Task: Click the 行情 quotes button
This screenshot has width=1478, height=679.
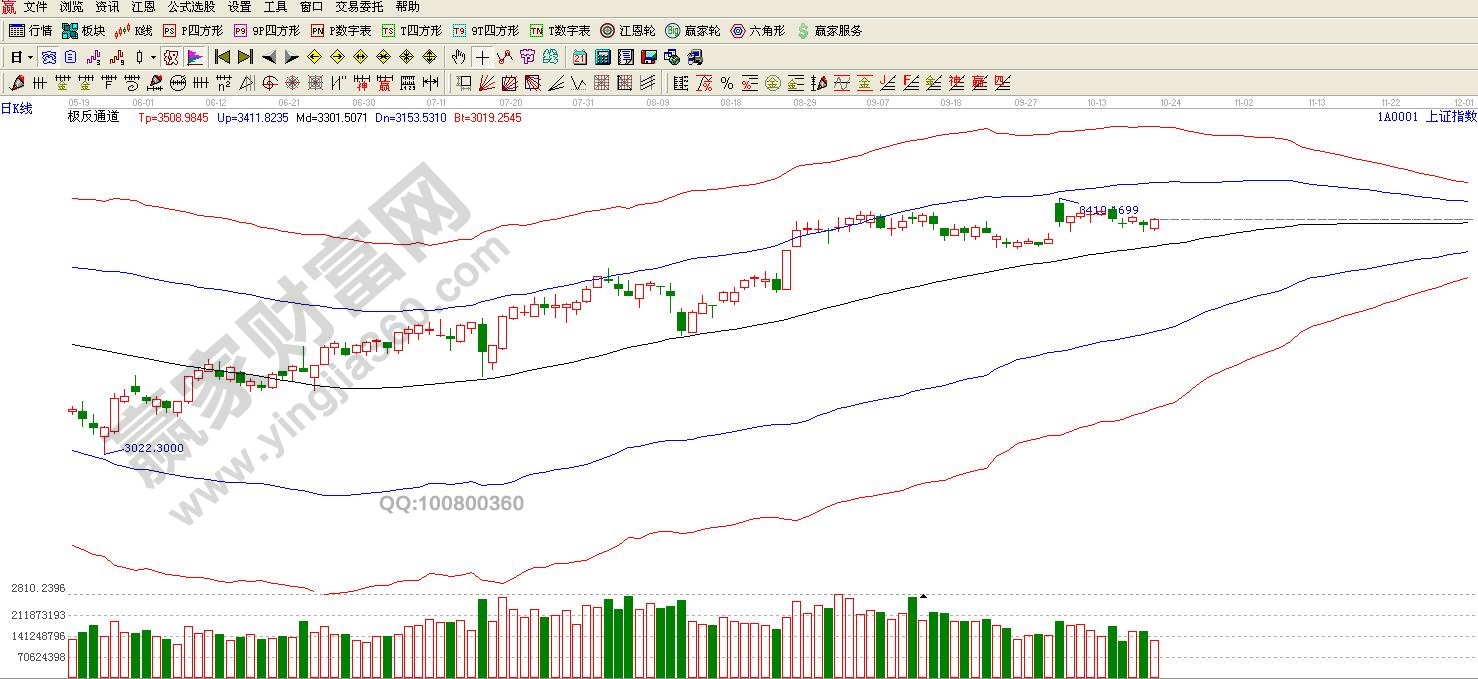Action: (x=31, y=31)
